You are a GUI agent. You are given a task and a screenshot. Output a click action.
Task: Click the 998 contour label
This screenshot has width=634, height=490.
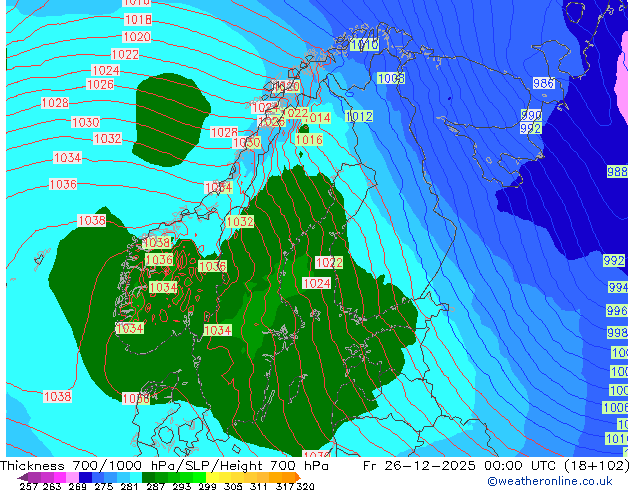[617, 333]
